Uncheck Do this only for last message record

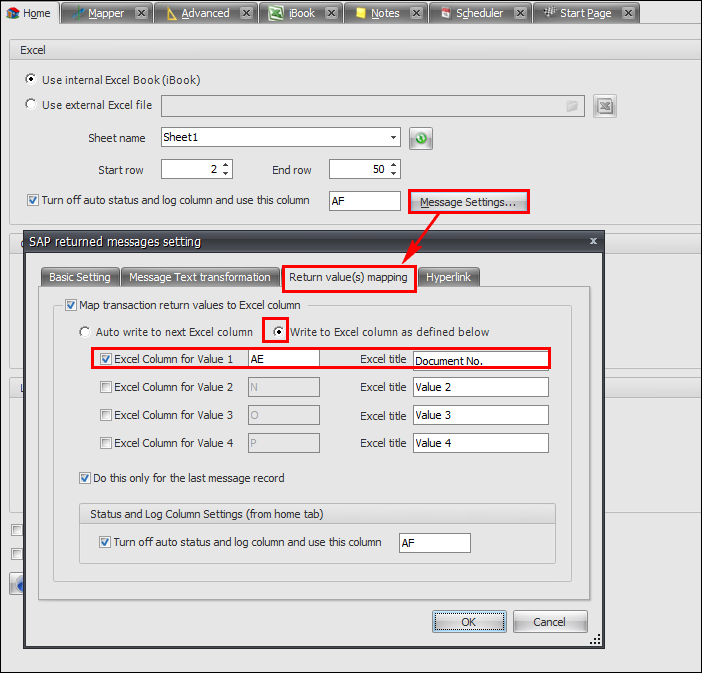(85, 479)
